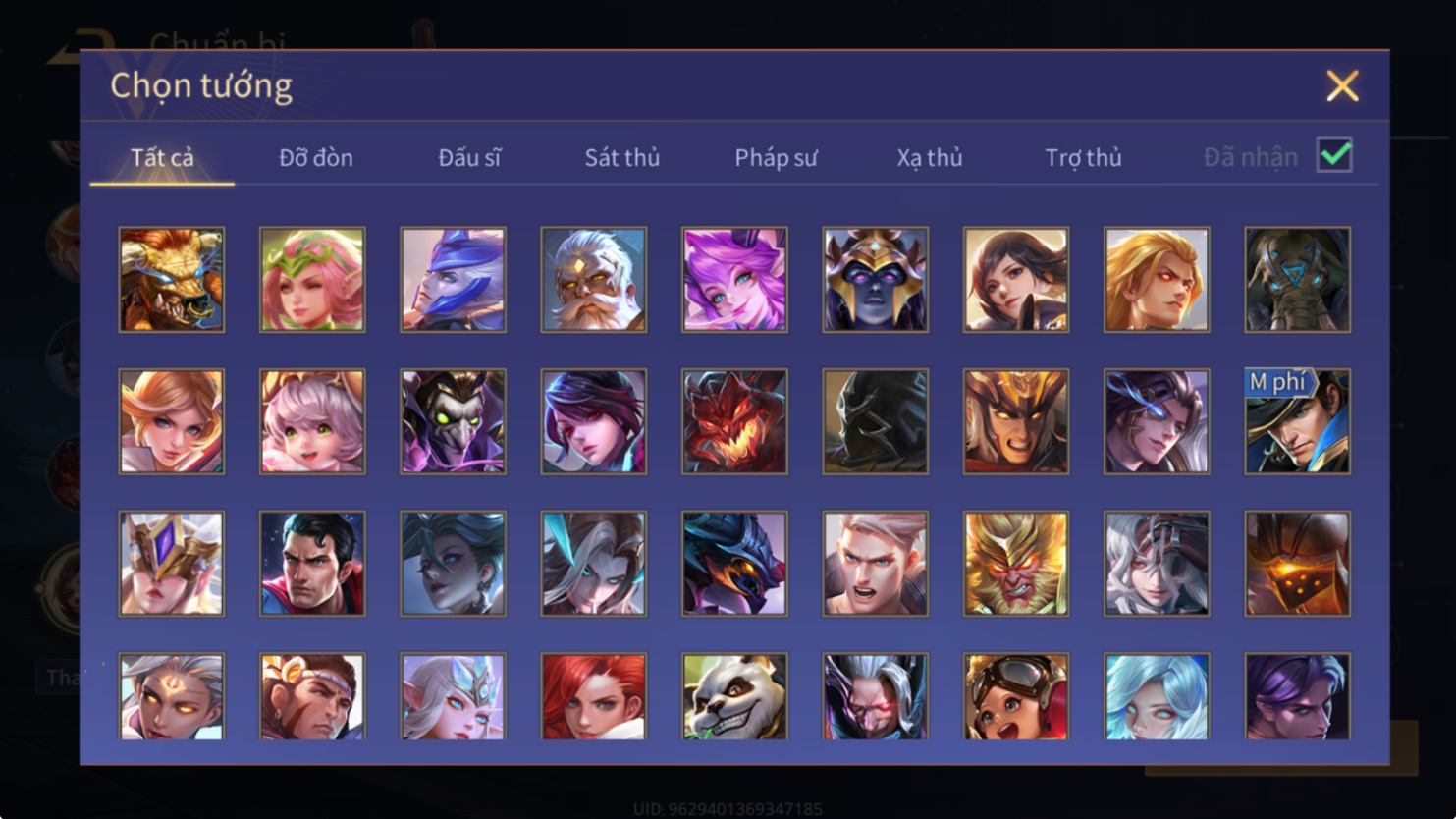Switch to the Đỡ đòn tab

pyautogui.click(x=316, y=157)
